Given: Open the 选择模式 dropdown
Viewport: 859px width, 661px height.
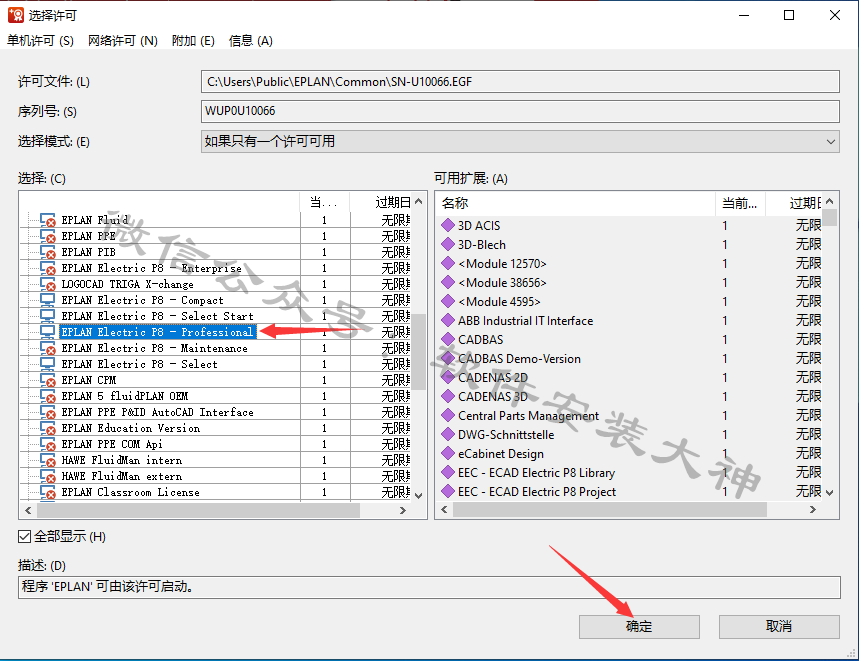Looking at the screenshot, I should tap(520, 141).
